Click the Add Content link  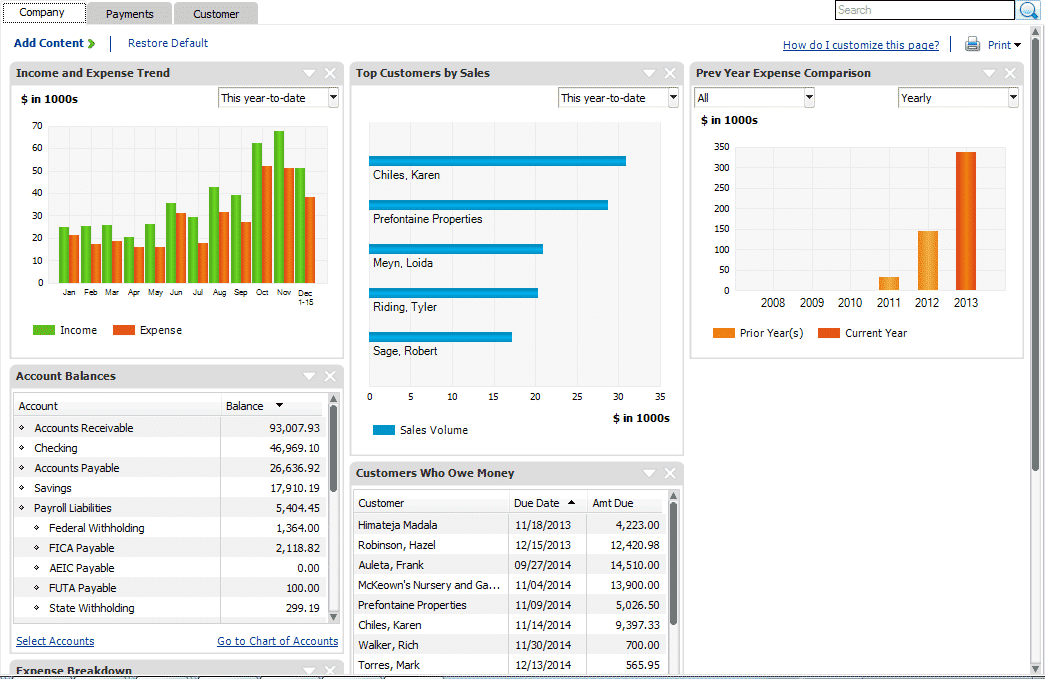click(49, 43)
